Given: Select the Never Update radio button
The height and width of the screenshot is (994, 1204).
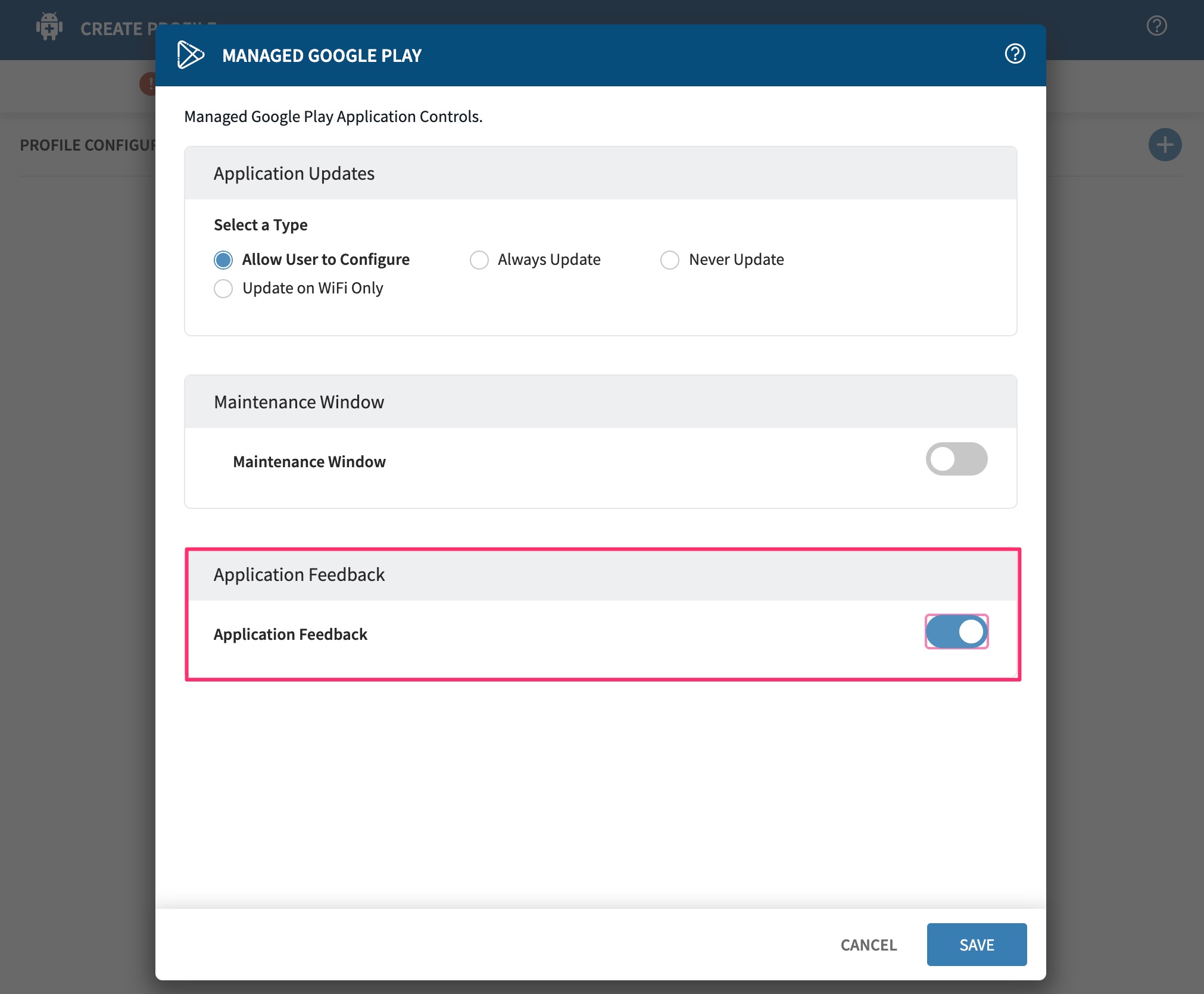Looking at the screenshot, I should click(x=670, y=260).
